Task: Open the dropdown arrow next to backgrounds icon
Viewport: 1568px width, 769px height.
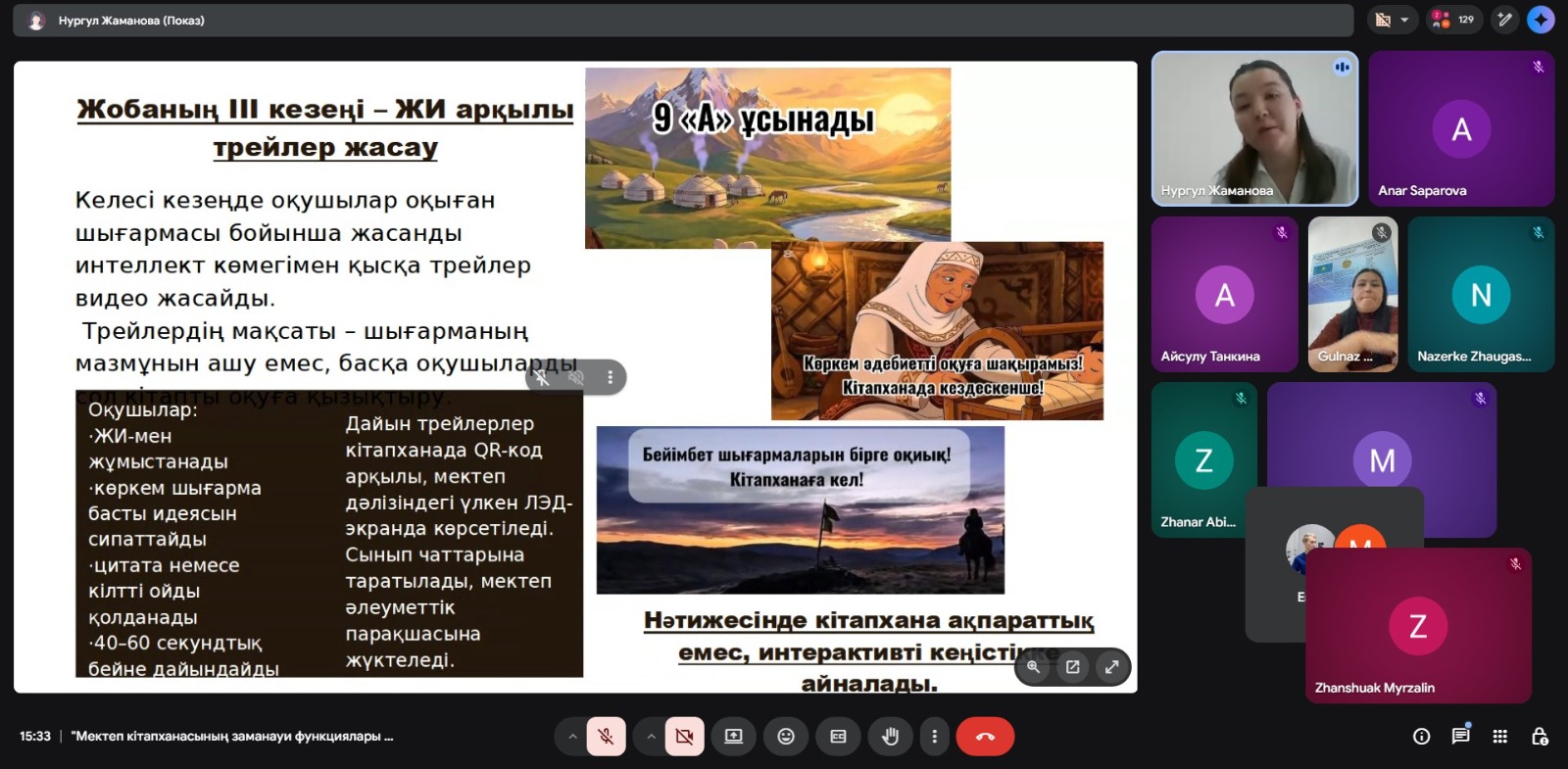Action: [x=1404, y=20]
